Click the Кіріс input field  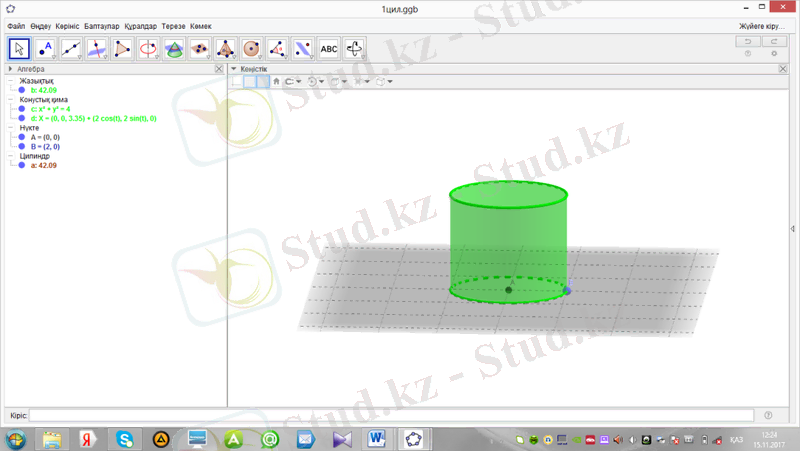click(x=390, y=415)
